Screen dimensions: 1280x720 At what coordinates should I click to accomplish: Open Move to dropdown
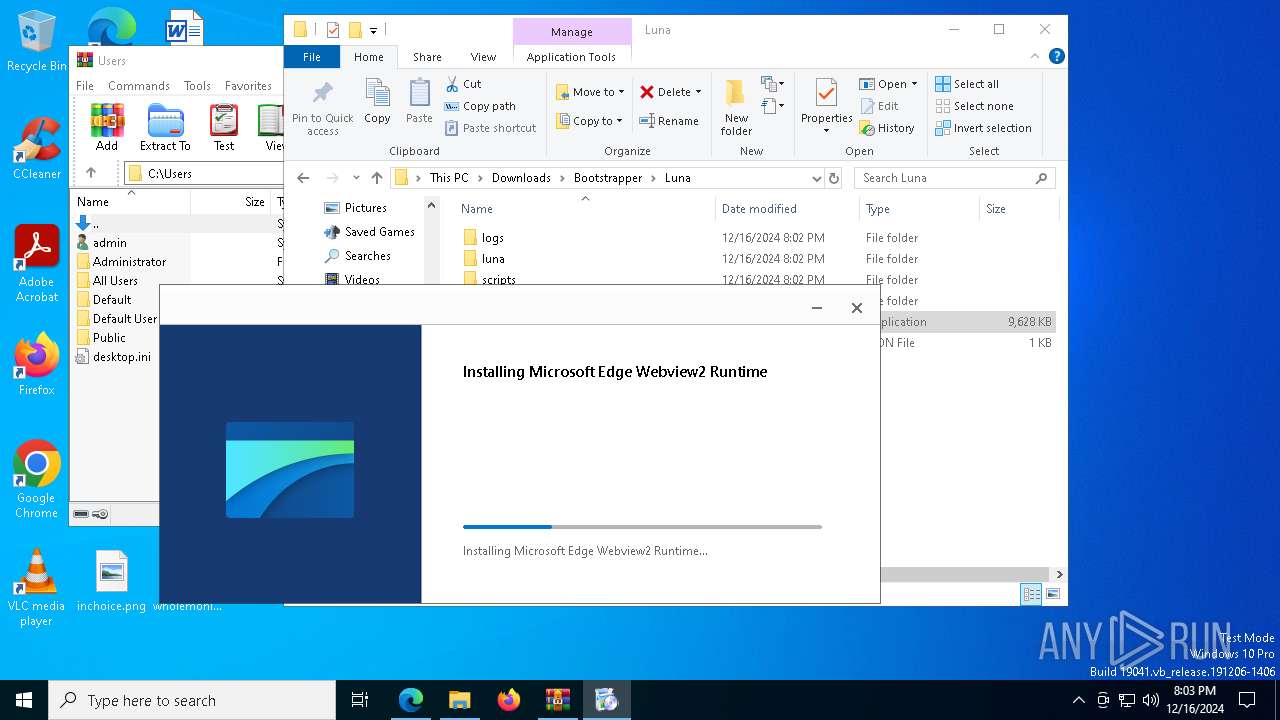coord(590,92)
